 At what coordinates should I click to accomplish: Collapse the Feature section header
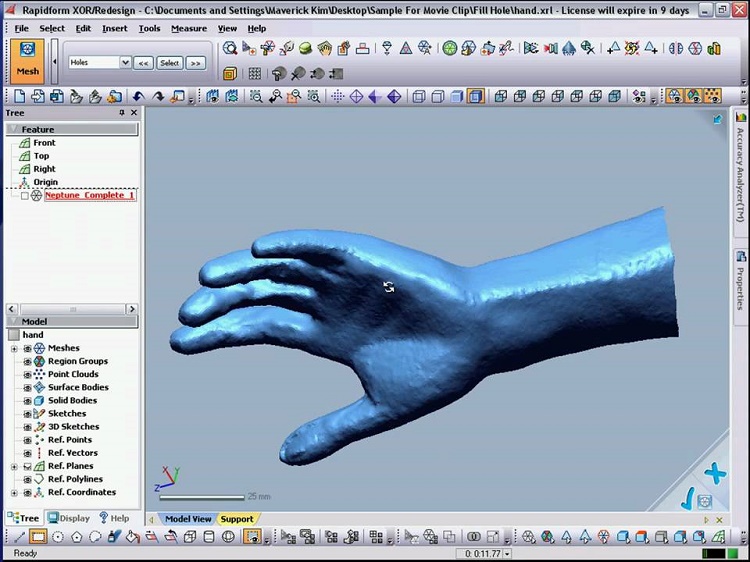coord(13,129)
